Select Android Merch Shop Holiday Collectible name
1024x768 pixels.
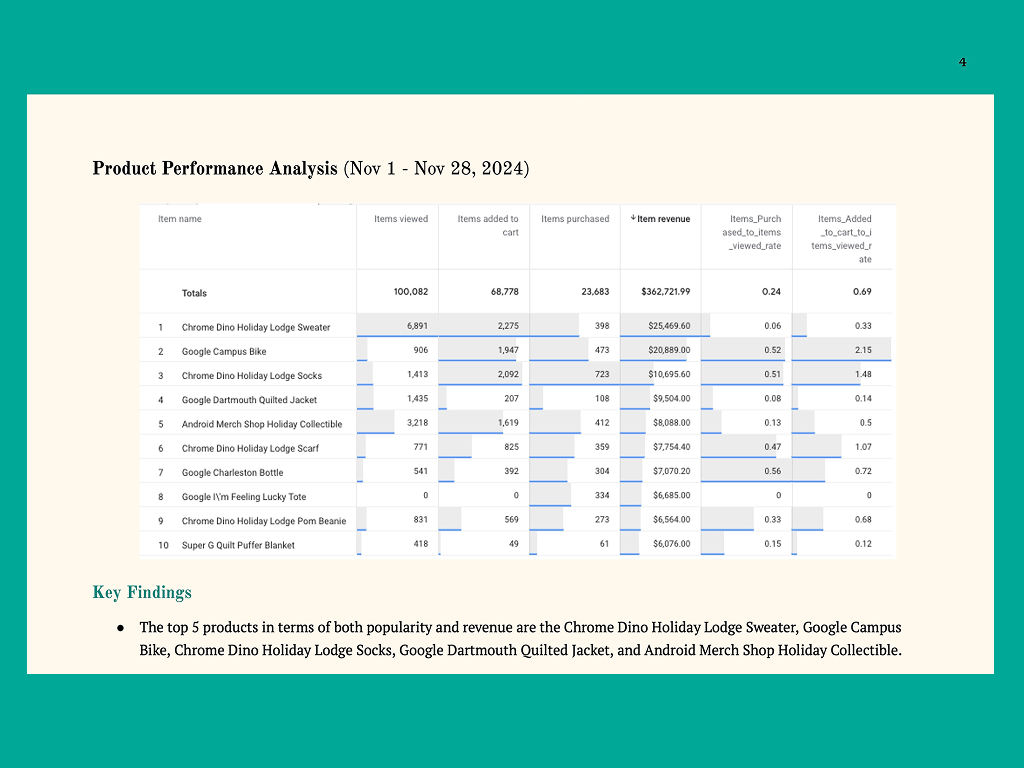262,424
